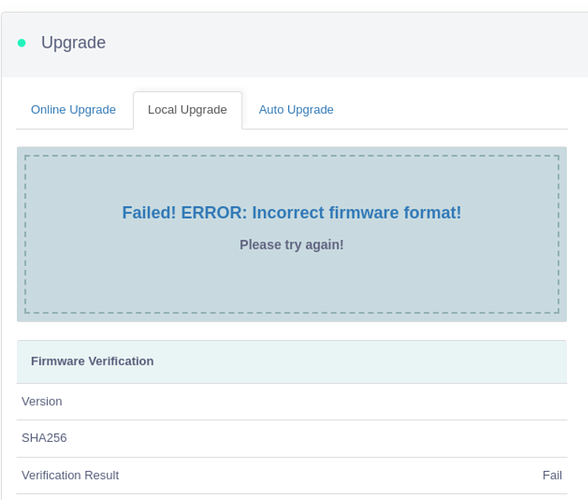The width and height of the screenshot is (588, 500).
Task: Switch to the Online Upgrade tab
Action: point(73,110)
